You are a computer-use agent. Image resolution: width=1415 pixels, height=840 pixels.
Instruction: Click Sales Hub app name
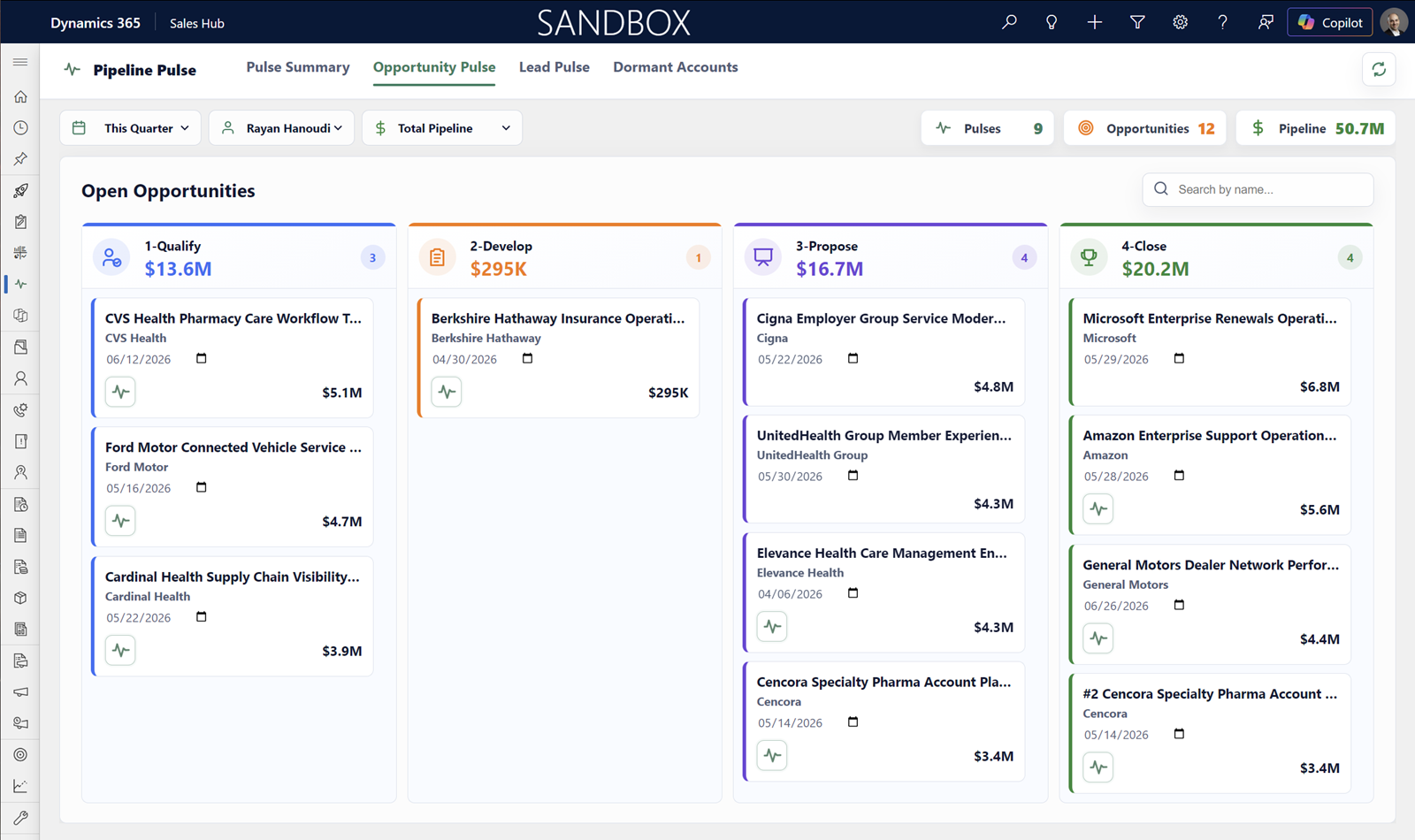(x=197, y=23)
